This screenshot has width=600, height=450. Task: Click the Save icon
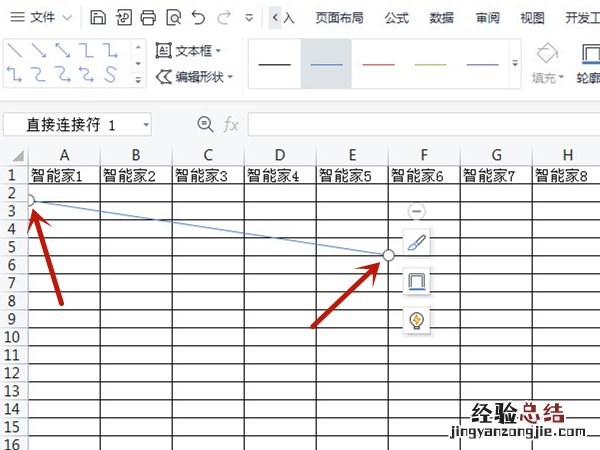pos(98,18)
